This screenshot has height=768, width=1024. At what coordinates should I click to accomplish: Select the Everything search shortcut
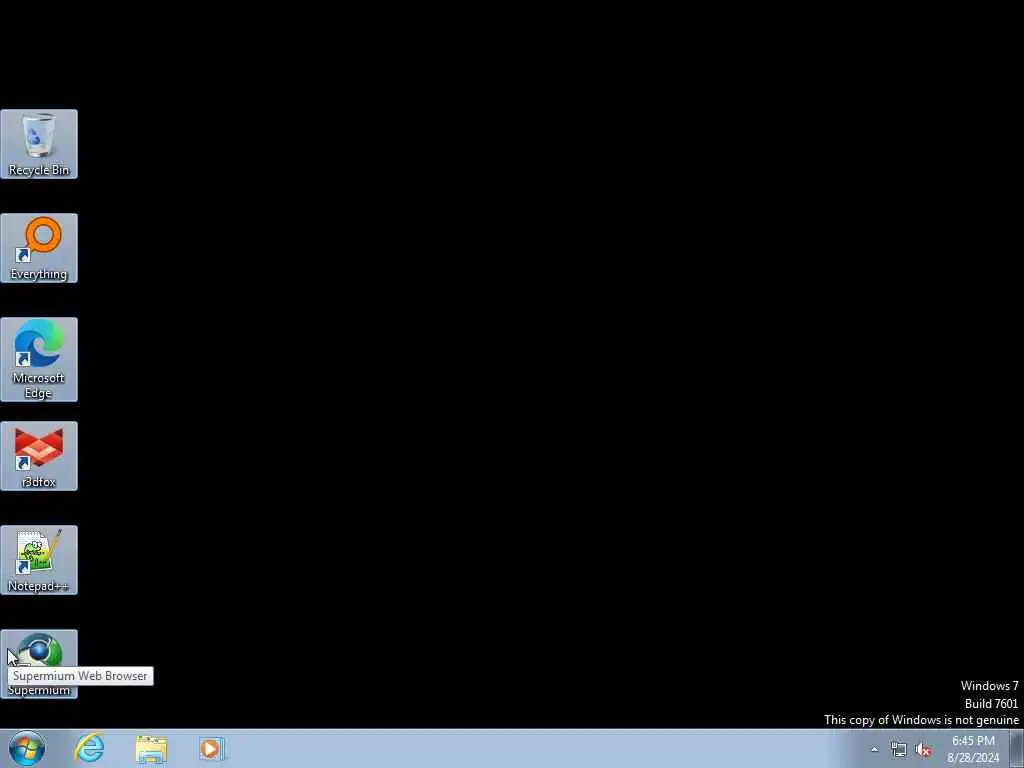[39, 248]
